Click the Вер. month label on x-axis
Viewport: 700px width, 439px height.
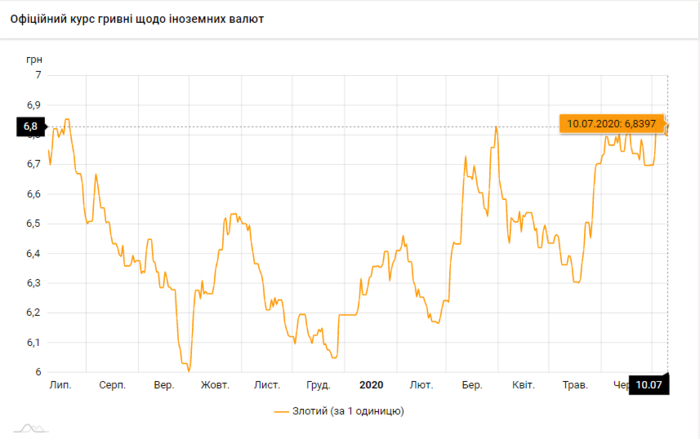pyautogui.click(x=164, y=385)
